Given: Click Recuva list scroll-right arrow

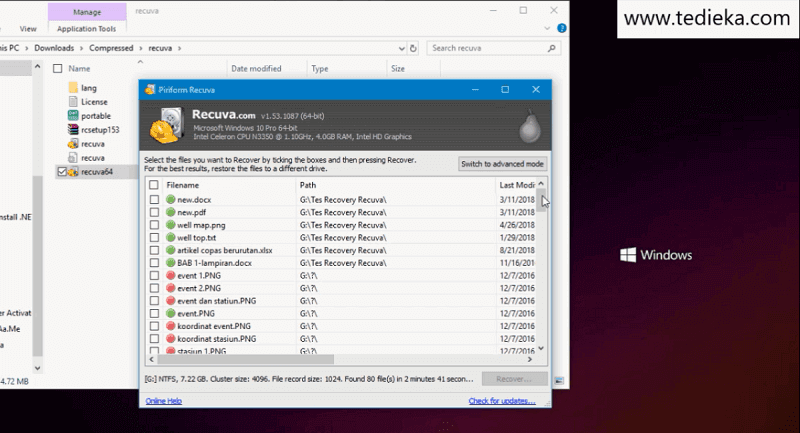Looking at the screenshot, I should pos(530,360).
